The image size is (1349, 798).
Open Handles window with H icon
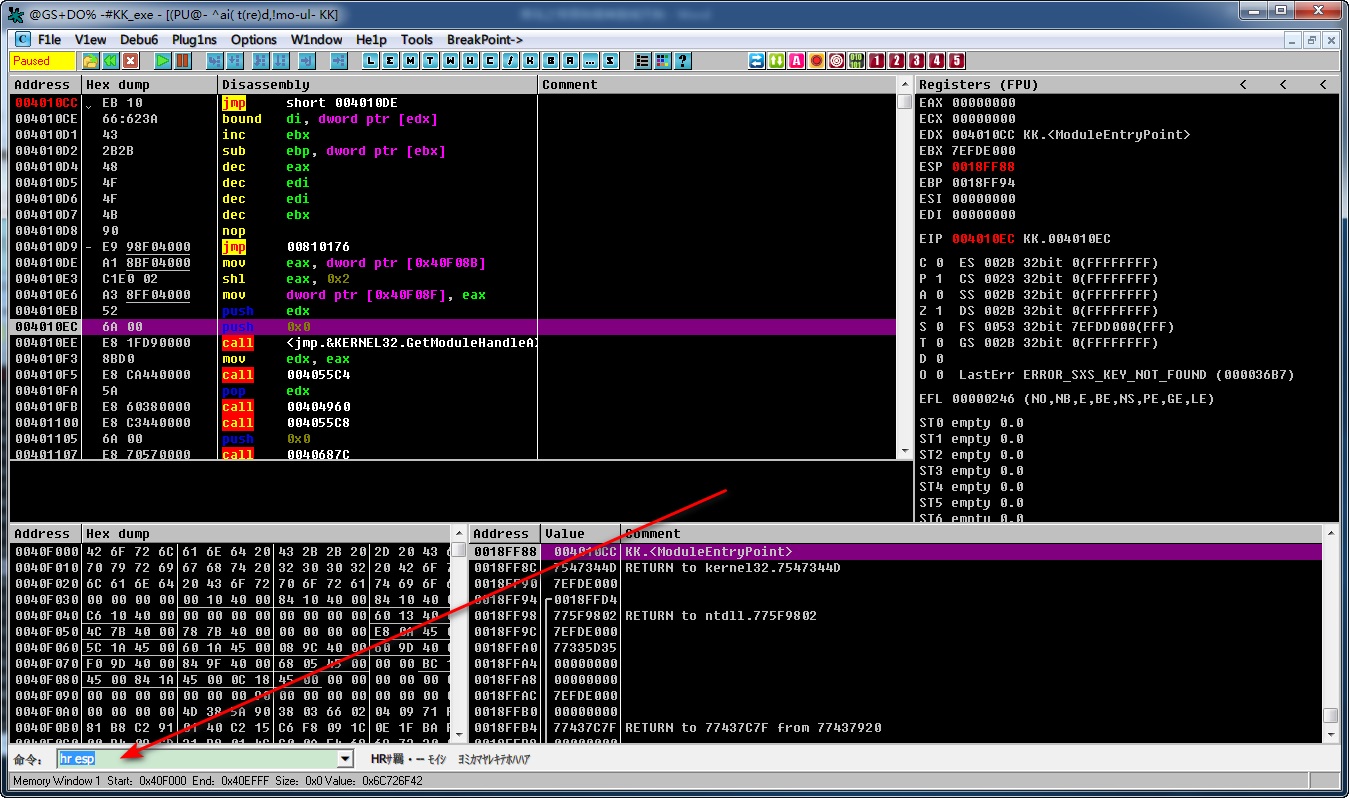click(x=471, y=61)
